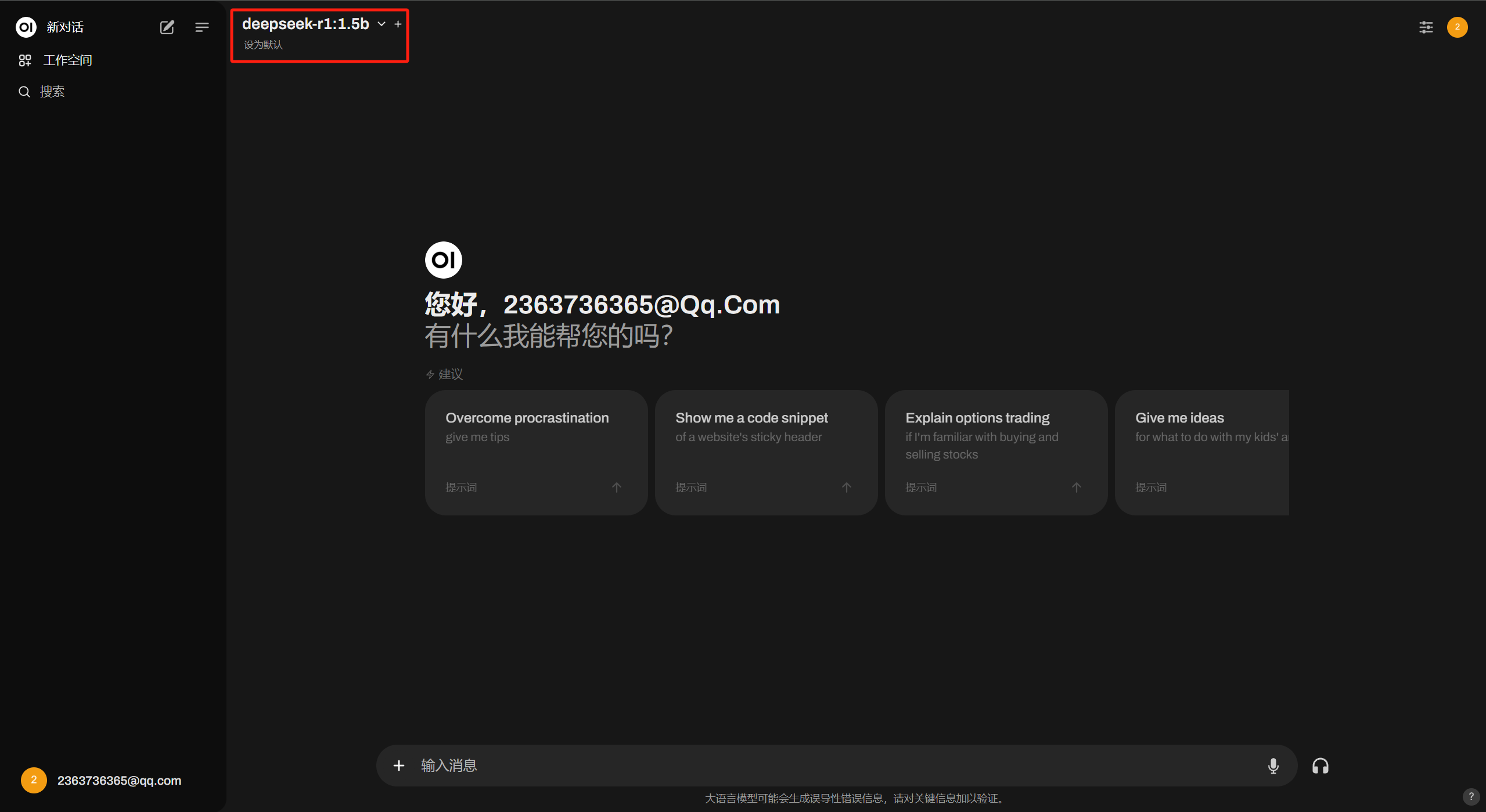Viewport: 1486px width, 812px height.
Task: Add another model with plus icon
Action: (x=398, y=24)
